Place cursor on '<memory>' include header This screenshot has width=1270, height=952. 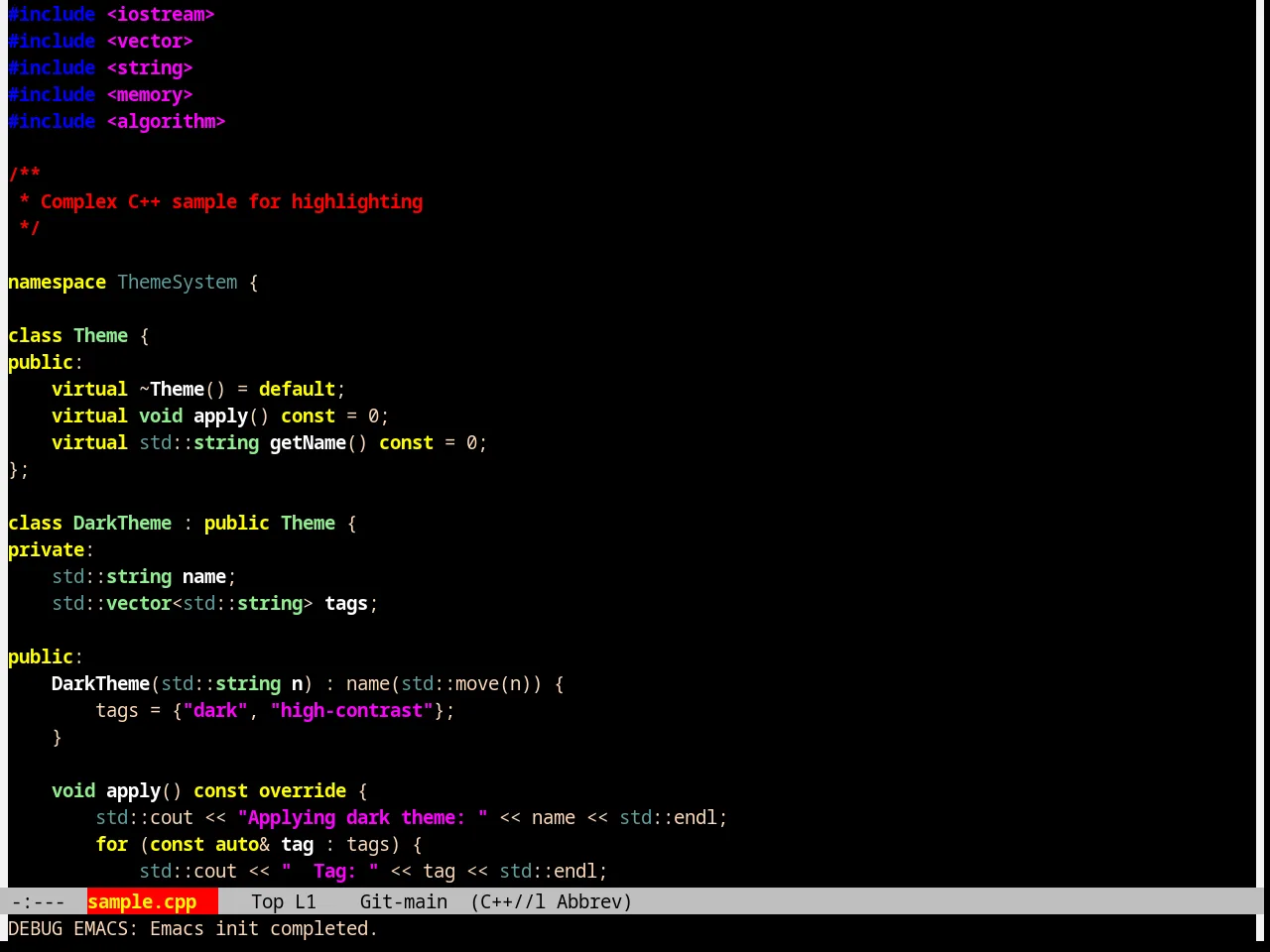pyautogui.click(x=150, y=94)
